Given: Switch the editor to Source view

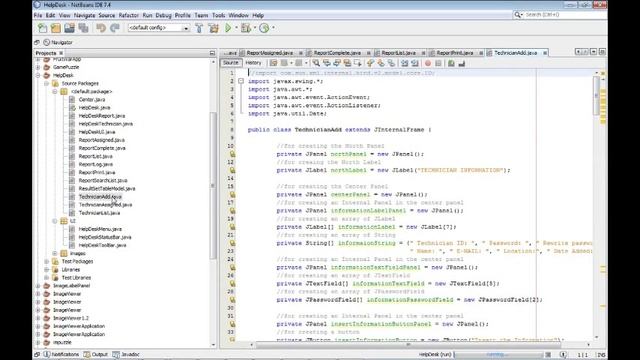Looking at the screenshot, I should tap(231, 63).
